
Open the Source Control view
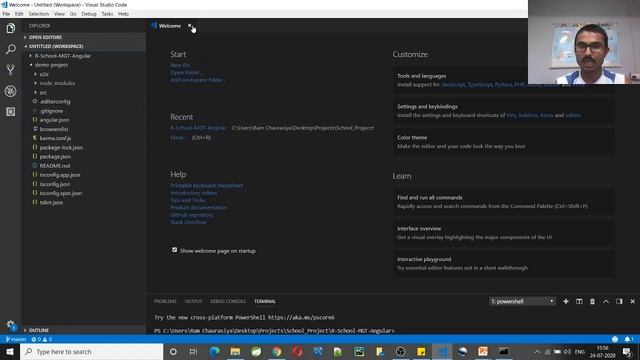(x=11, y=70)
